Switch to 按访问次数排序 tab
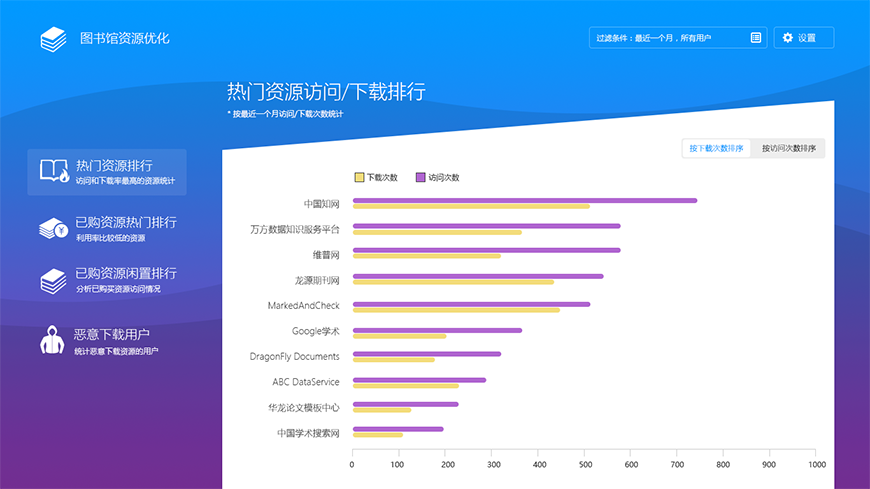 pos(788,148)
